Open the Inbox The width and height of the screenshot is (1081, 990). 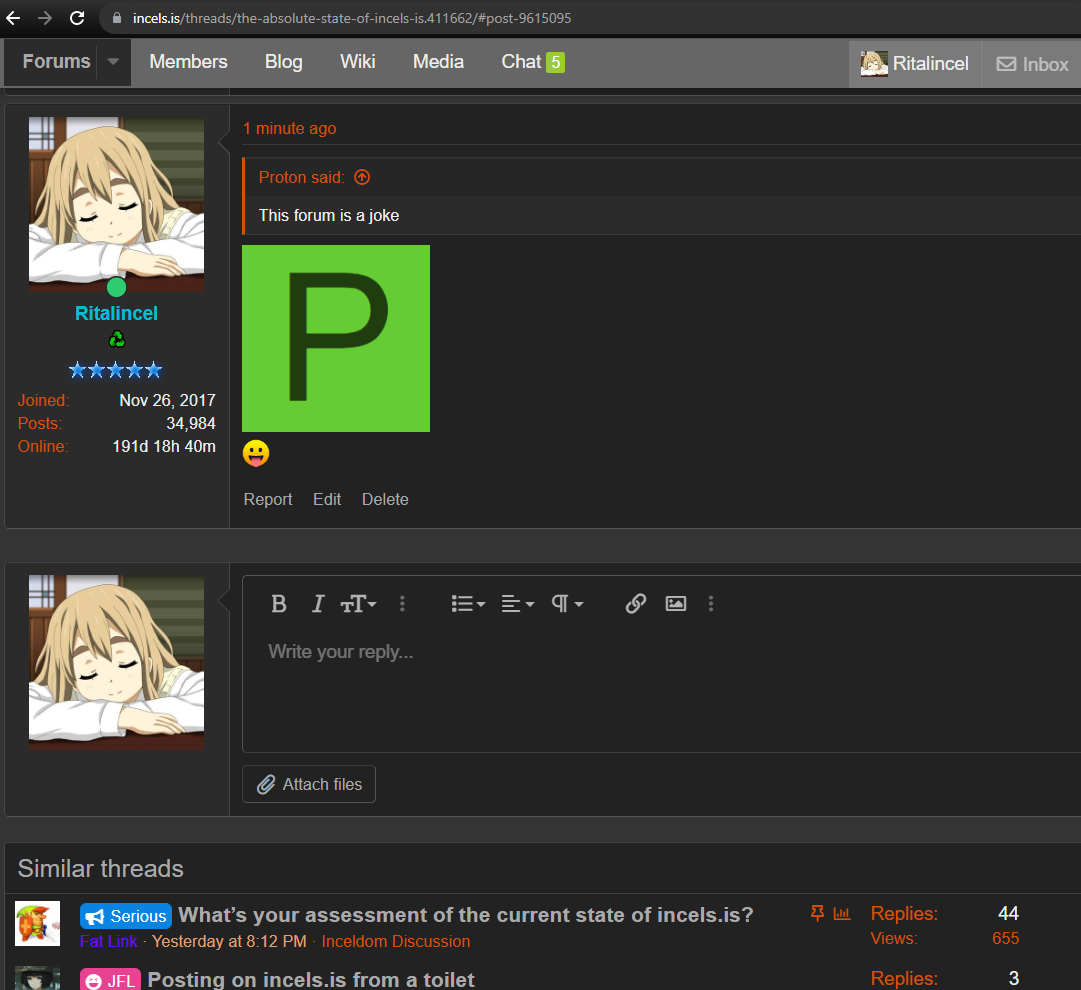(1032, 64)
